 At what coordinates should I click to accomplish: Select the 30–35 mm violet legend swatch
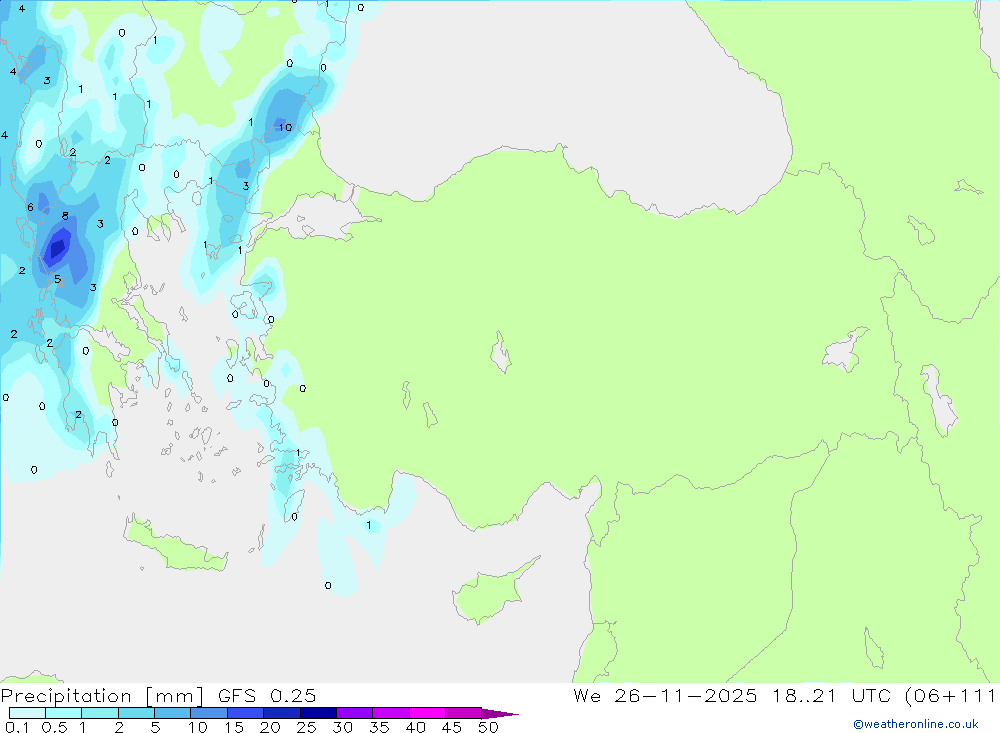(354, 713)
